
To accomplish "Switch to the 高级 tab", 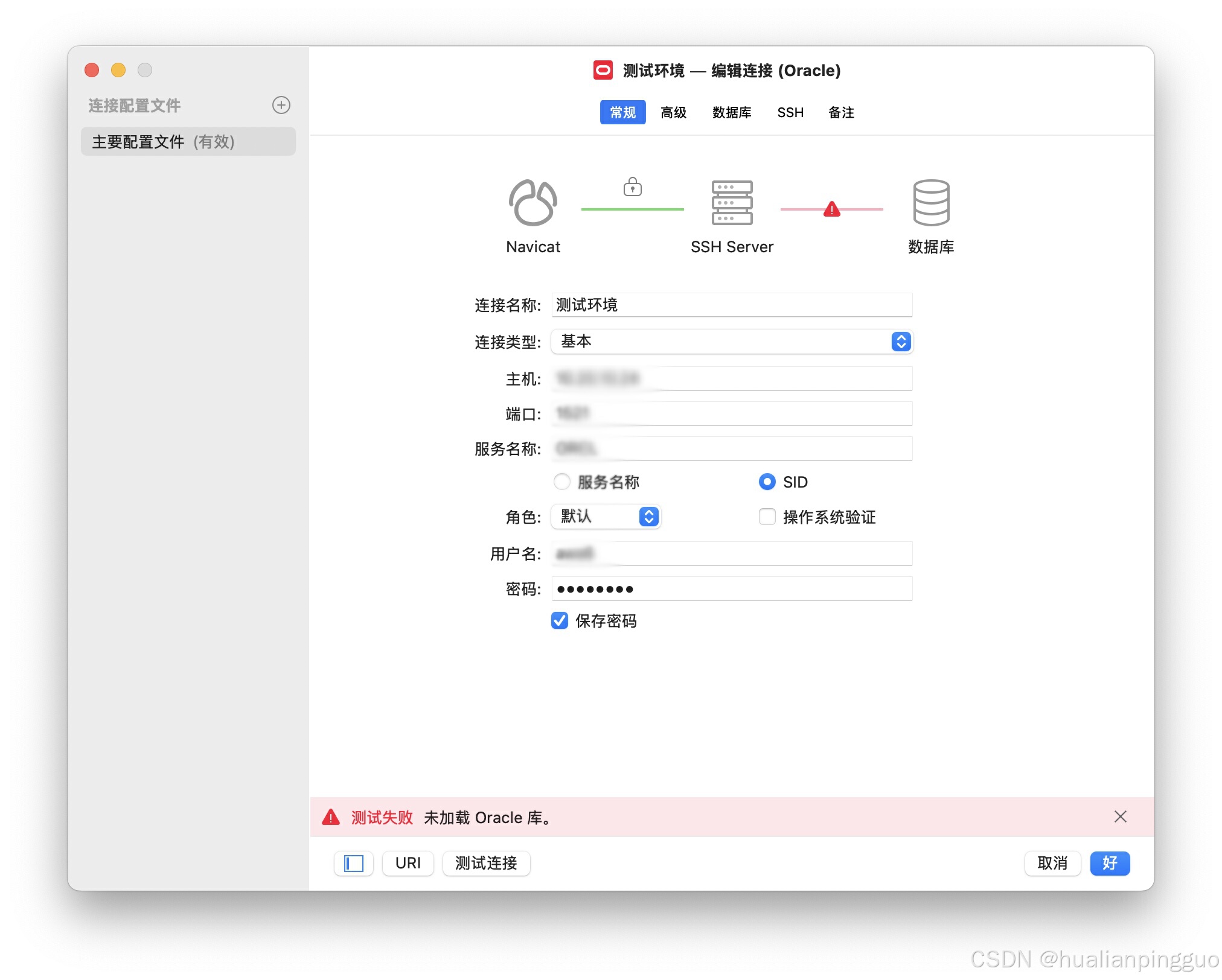I will [673, 112].
